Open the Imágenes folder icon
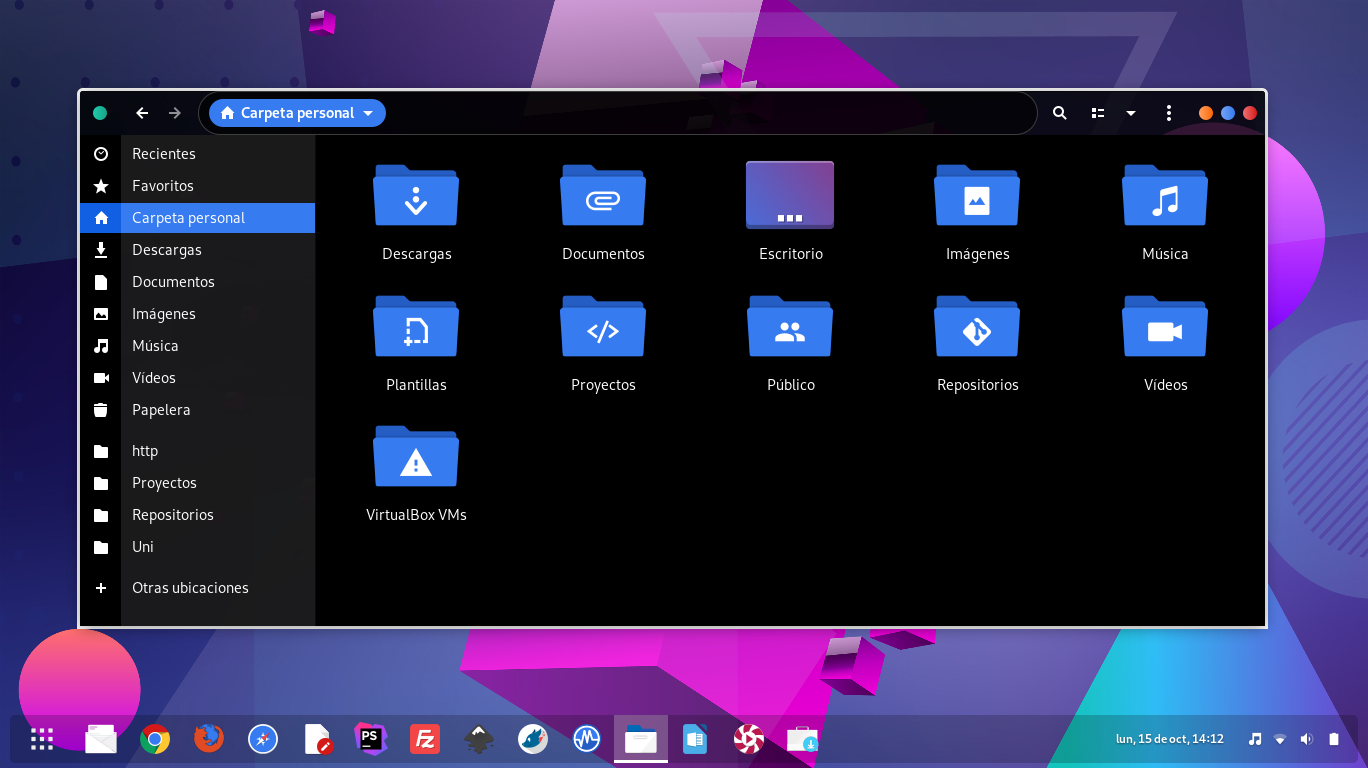This screenshot has height=768, width=1368. tap(977, 195)
